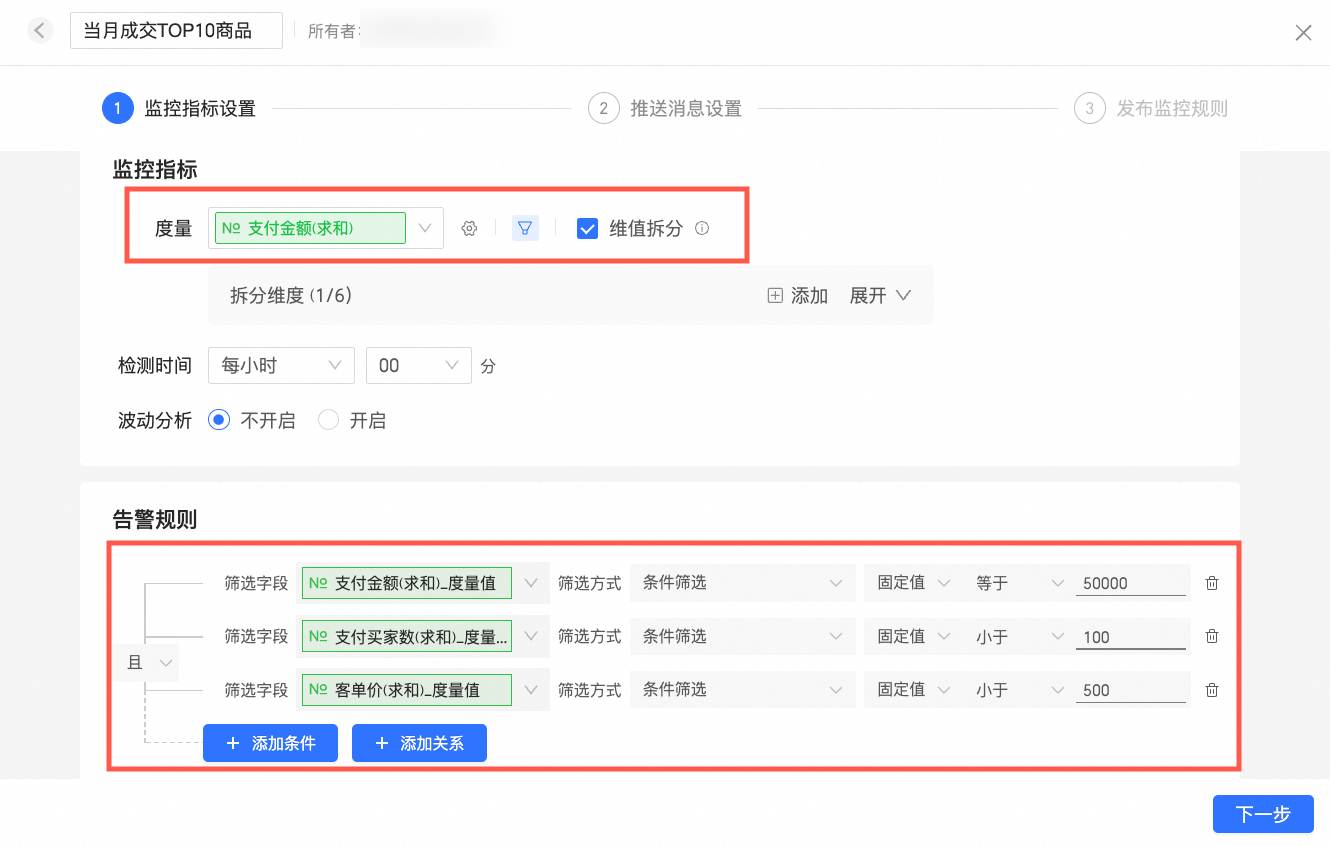Delete the 支付买家数 condition row
The image size is (1330, 846).
pyautogui.click(x=1212, y=636)
